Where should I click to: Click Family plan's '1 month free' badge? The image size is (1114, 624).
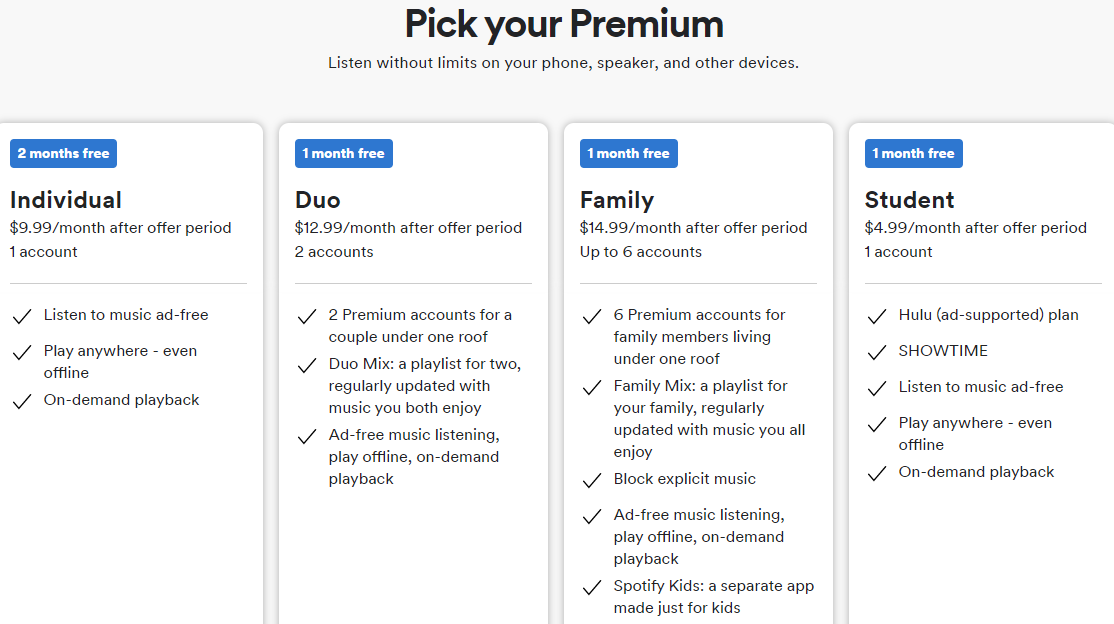click(629, 153)
